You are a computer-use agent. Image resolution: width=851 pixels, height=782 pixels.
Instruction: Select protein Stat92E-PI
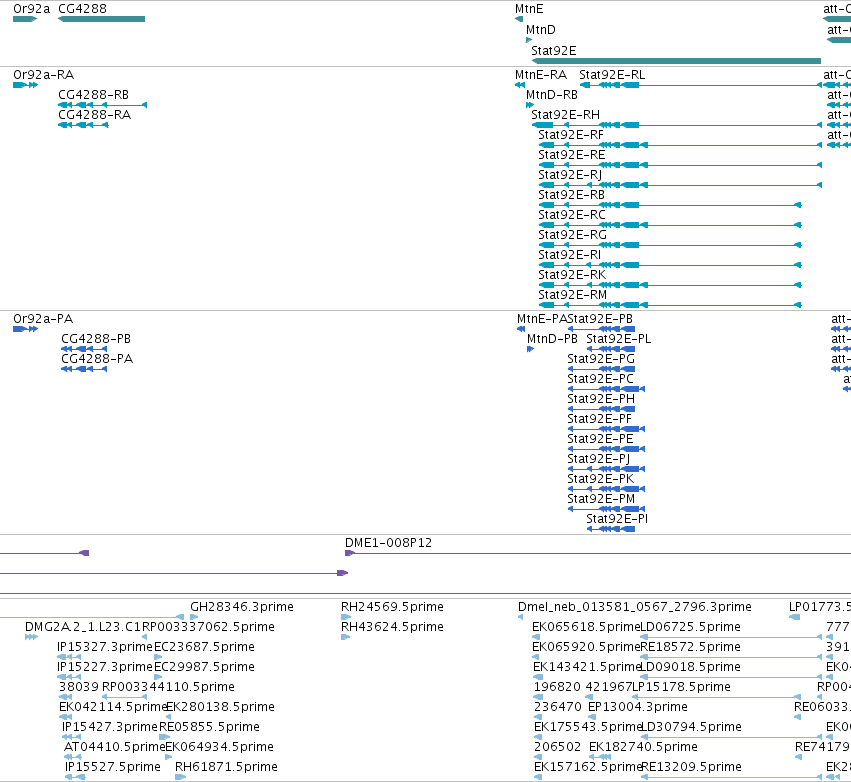click(x=617, y=520)
